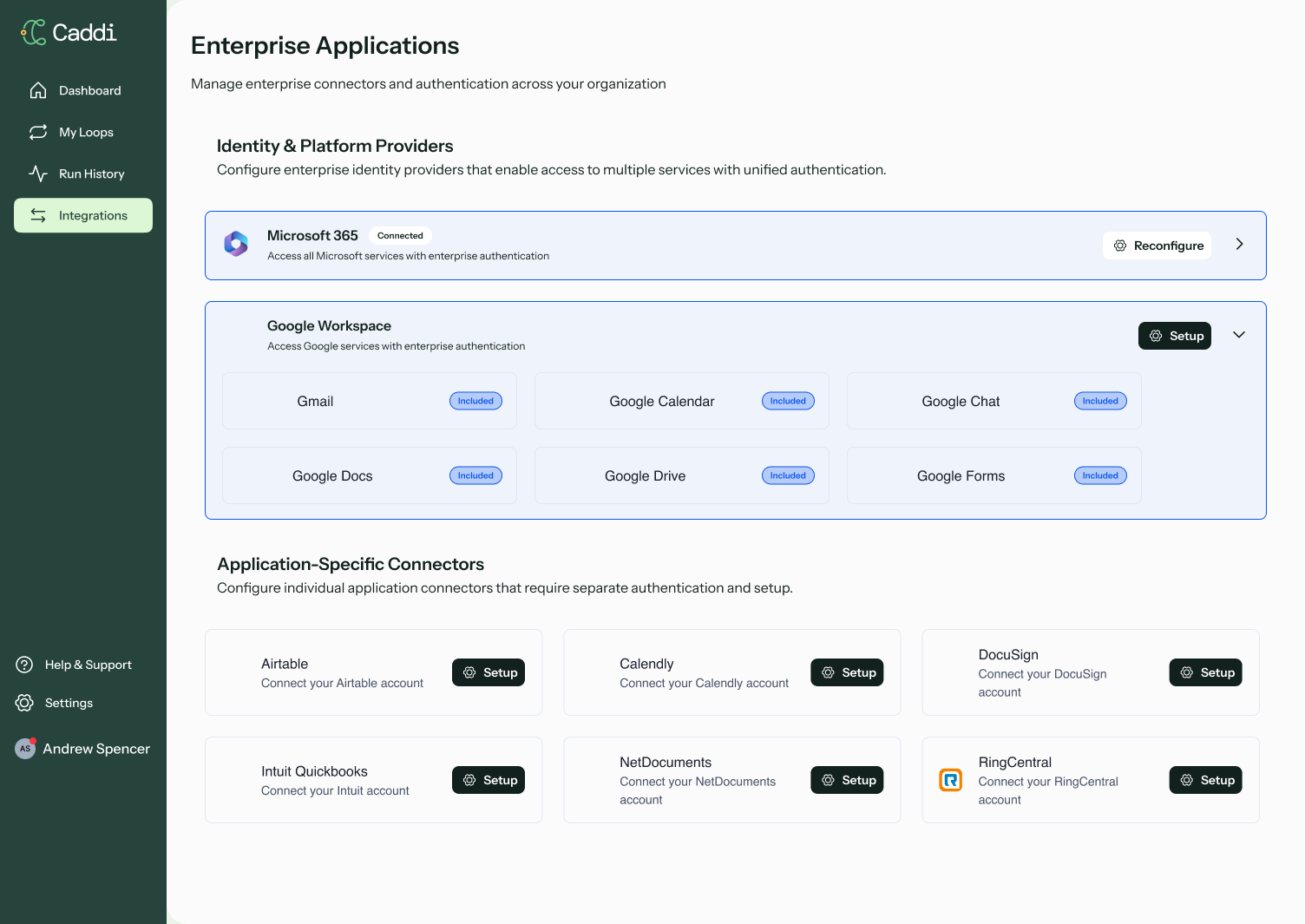Click the Microsoft 365 title
Screen dimensions: 1305x924
tap(312, 235)
